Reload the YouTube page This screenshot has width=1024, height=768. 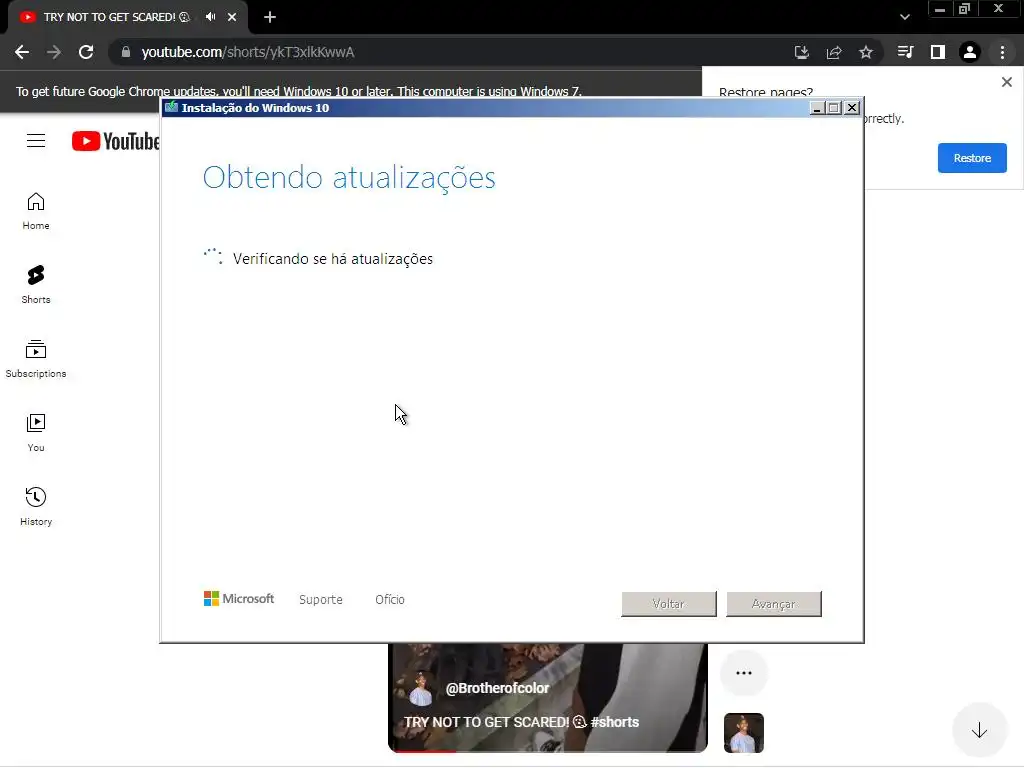tap(86, 52)
